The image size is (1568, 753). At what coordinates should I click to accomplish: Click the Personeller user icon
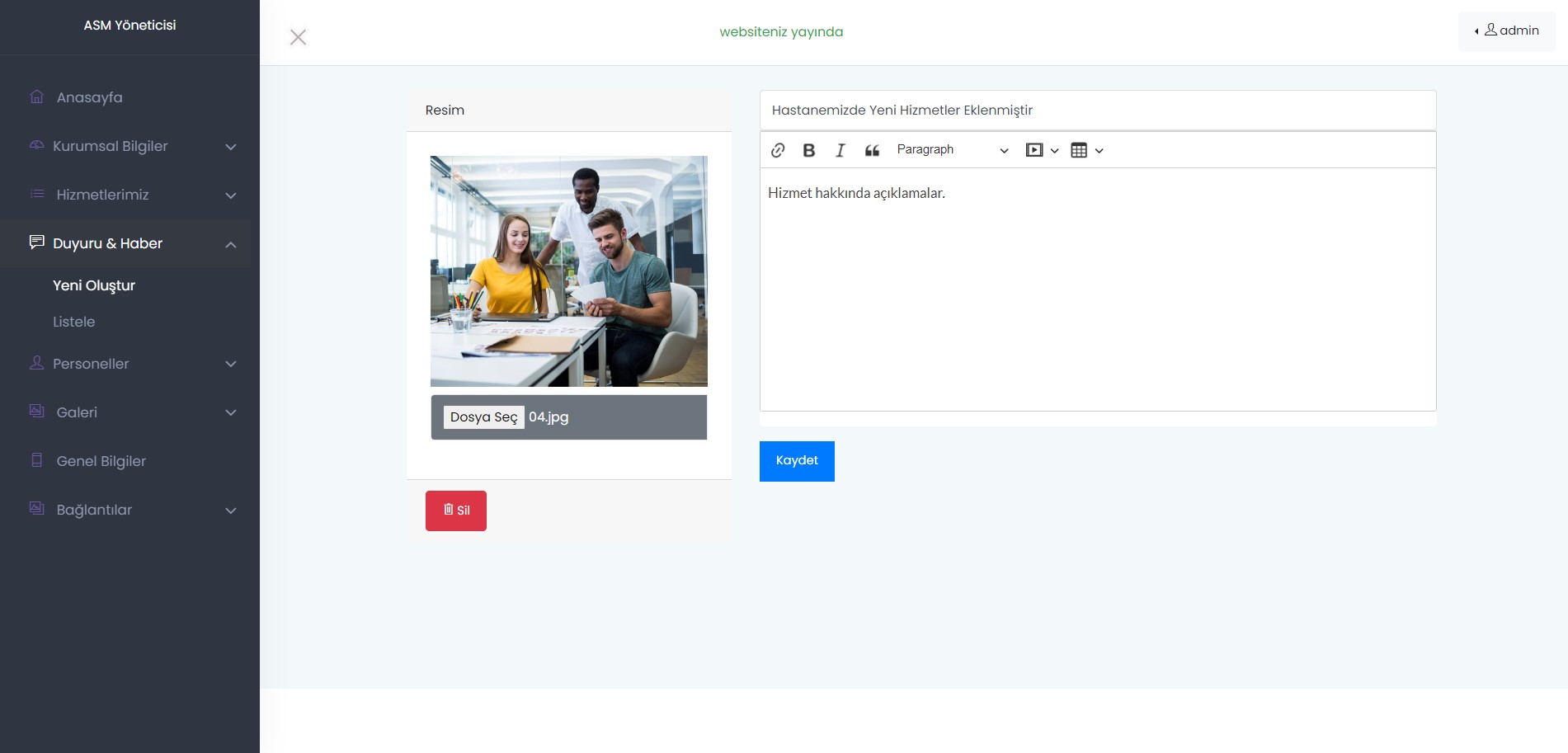click(x=37, y=363)
